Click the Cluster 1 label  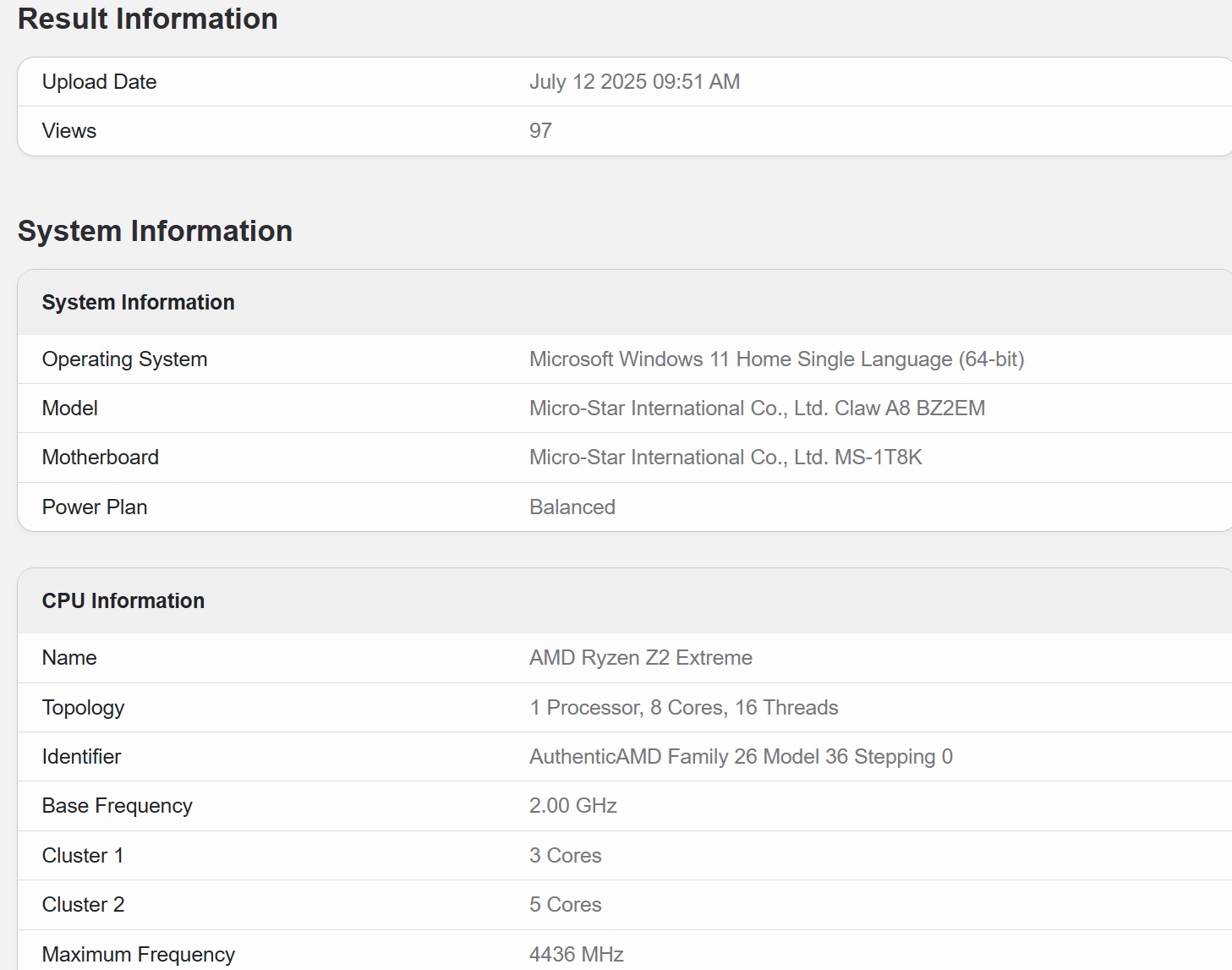(83, 856)
